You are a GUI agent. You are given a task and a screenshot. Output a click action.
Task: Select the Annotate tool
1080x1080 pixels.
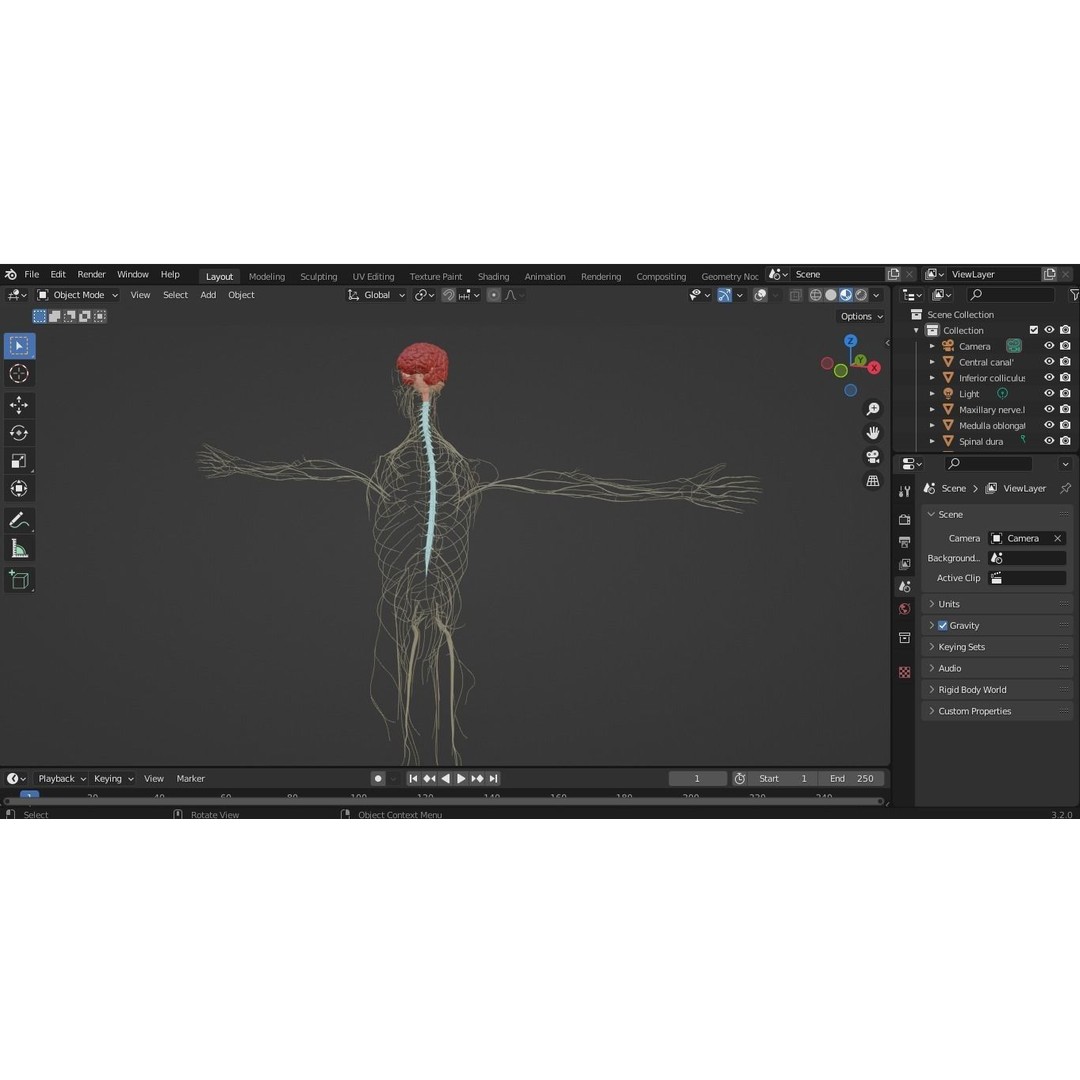pos(19,519)
